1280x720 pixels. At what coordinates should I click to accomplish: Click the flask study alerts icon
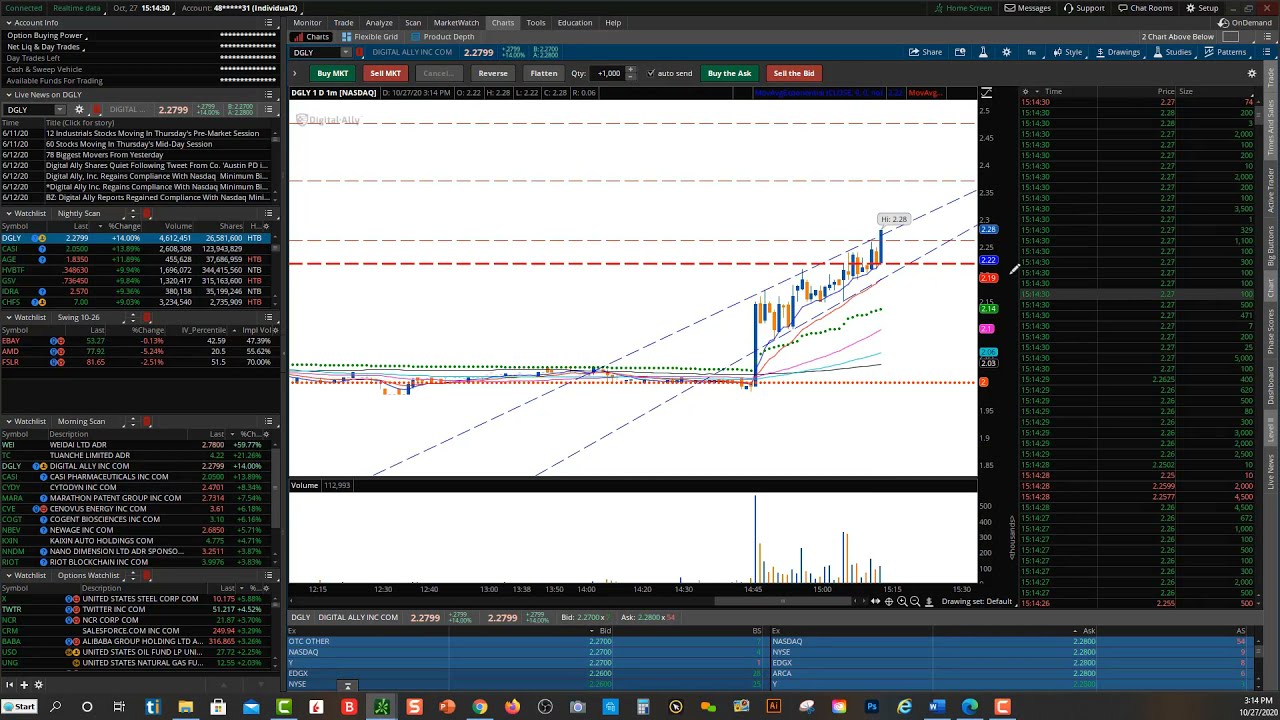click(x=983, y=52)
